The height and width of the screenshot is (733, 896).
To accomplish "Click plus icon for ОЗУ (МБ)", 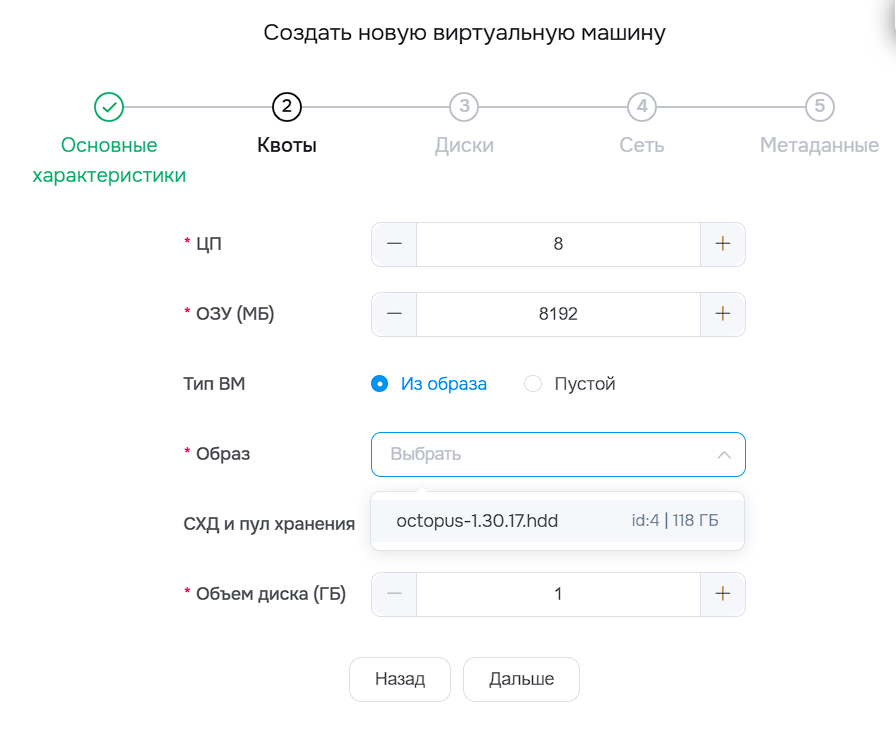I will (x=723, y=314).
